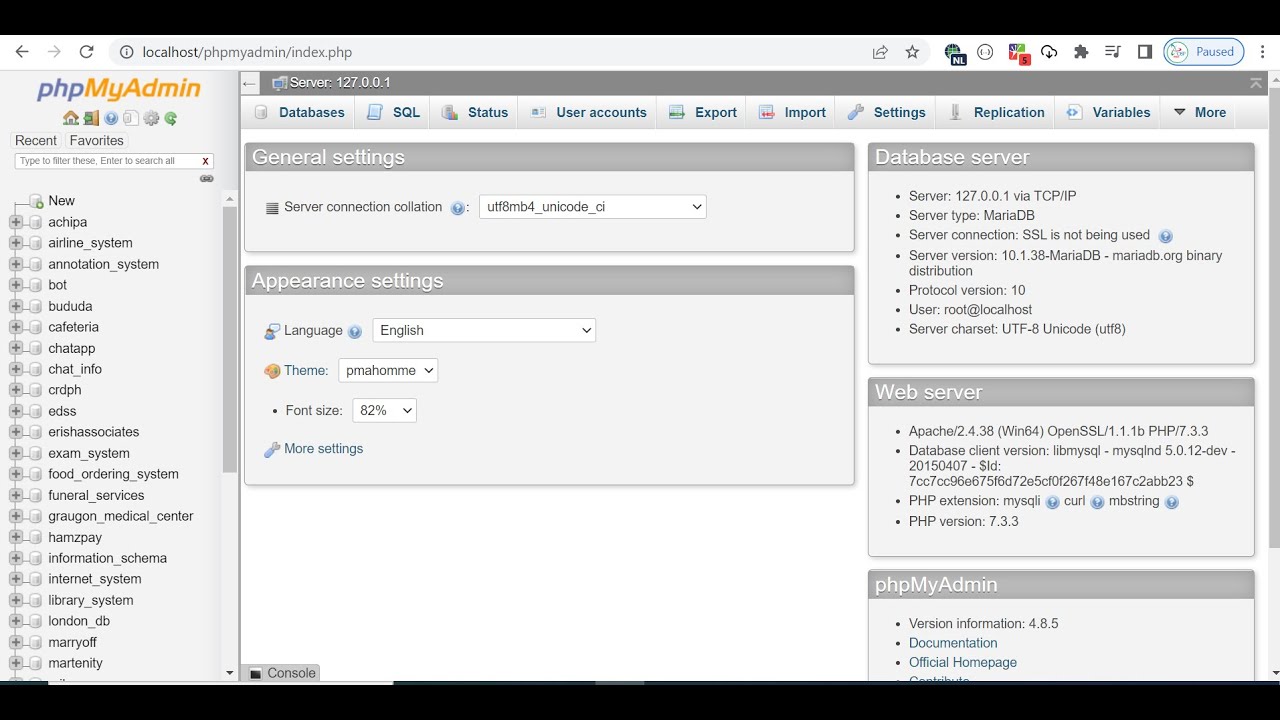Click the link-with-main-panel chain icon
The image size is (1280, 720).
206,179
